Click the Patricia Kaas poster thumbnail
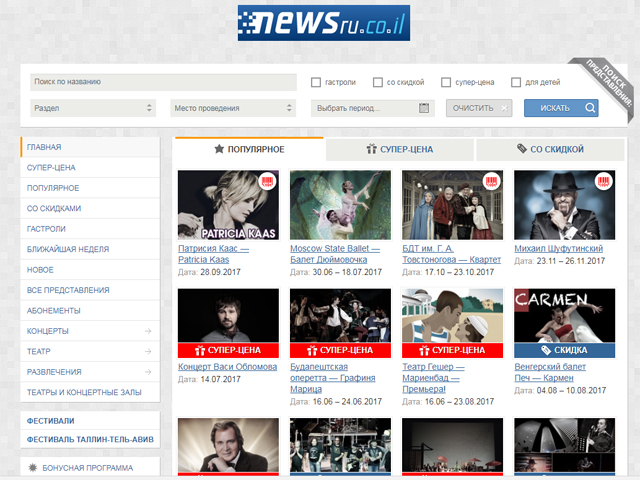The height and width of the screenshot is (480, 640). pyautogui.click(x=228, y=205)
